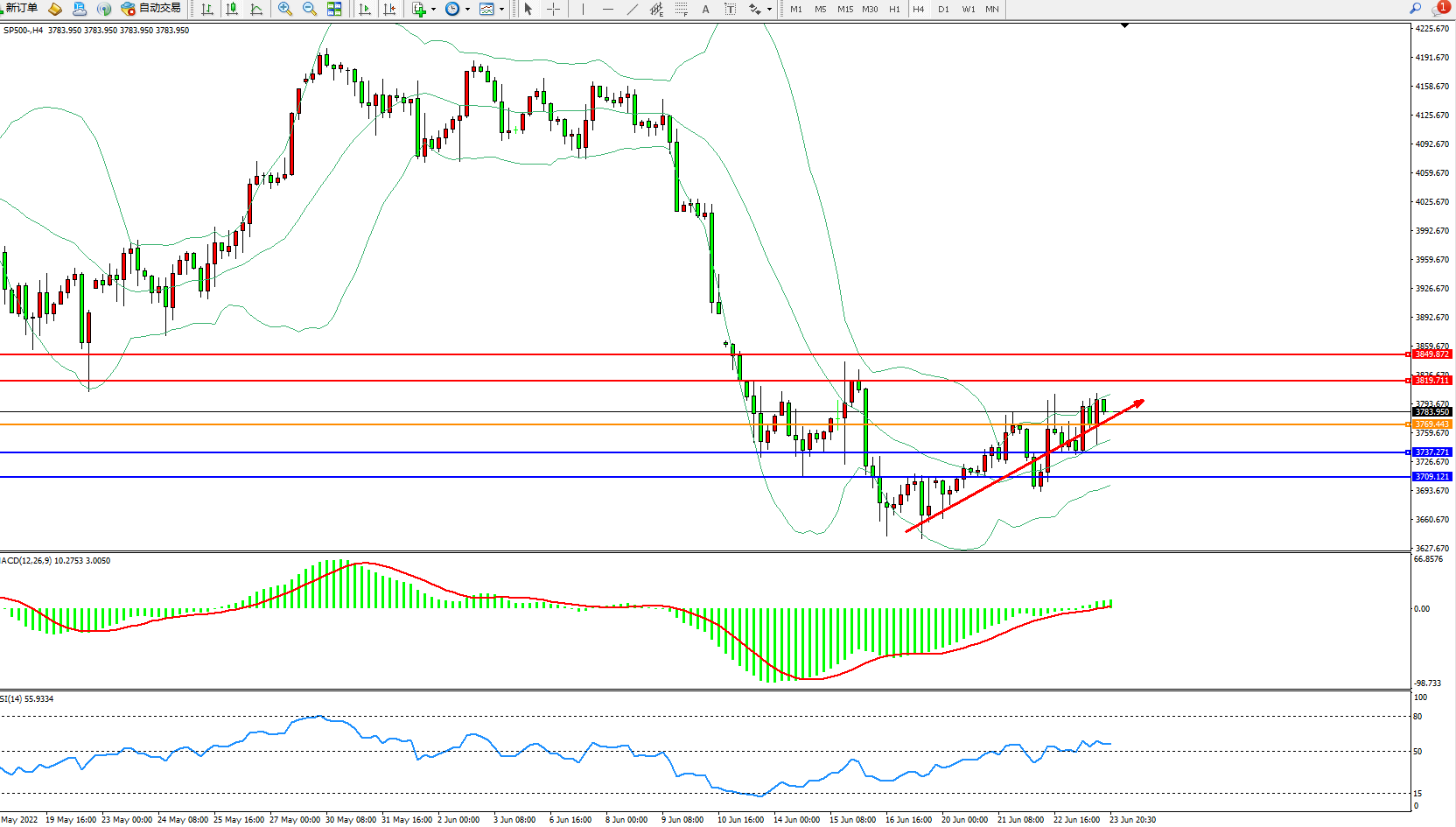Select the Fibonacci retracement tool
The width and height of the screenshot is (1456, 827).
(x=681, y=9)
